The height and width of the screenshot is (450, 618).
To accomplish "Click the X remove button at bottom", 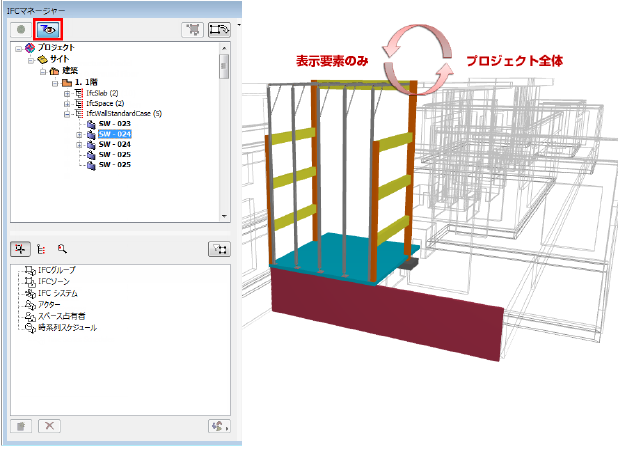I will coord(49,426).
